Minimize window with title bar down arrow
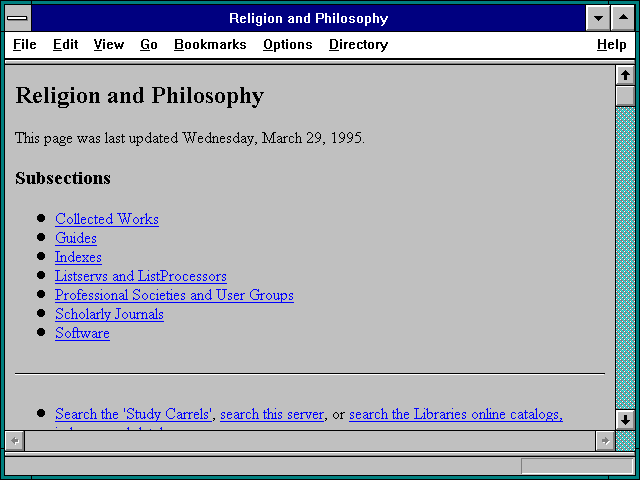This screenshot has width=640, height=480. click(598, 18)
